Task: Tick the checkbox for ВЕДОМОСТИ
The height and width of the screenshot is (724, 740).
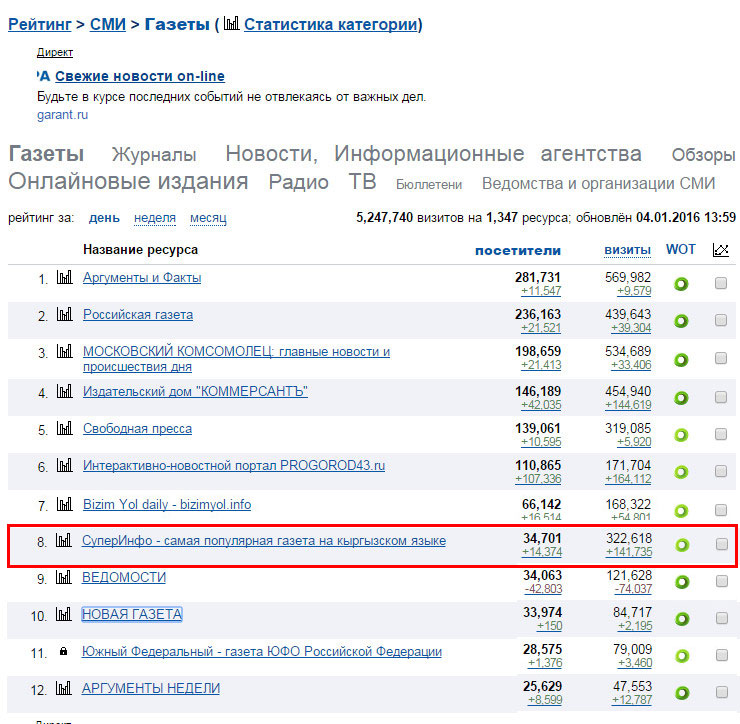Action: pos(722,581)
